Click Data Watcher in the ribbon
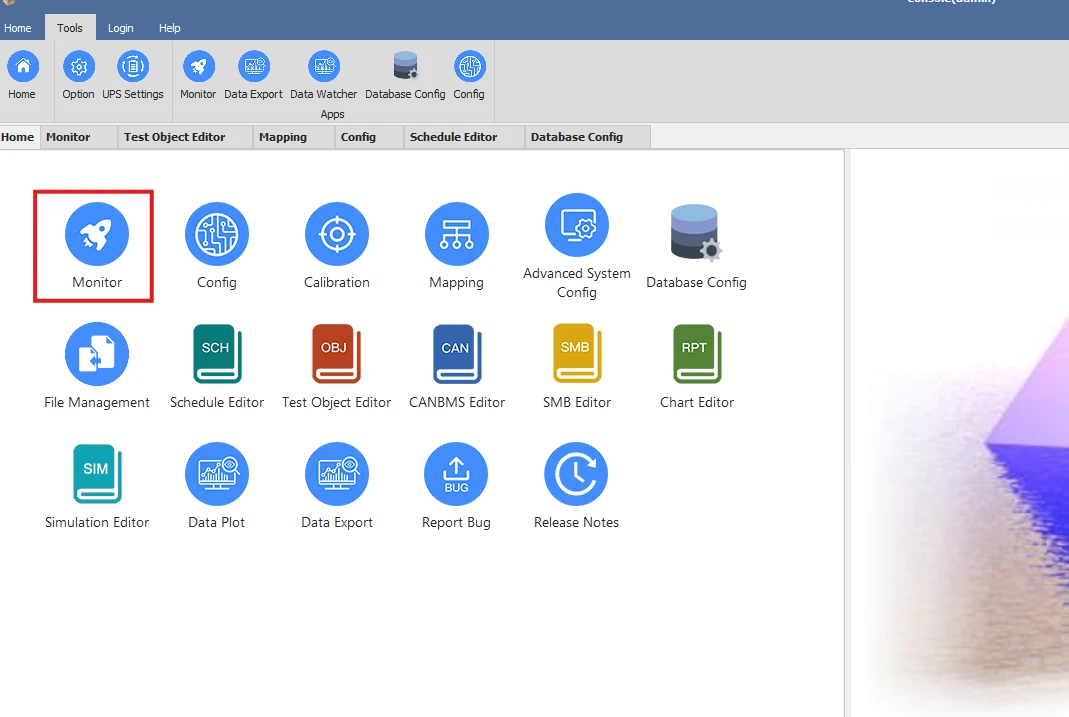Screen dimensions: 1069x717 click(x=324, y=76)
